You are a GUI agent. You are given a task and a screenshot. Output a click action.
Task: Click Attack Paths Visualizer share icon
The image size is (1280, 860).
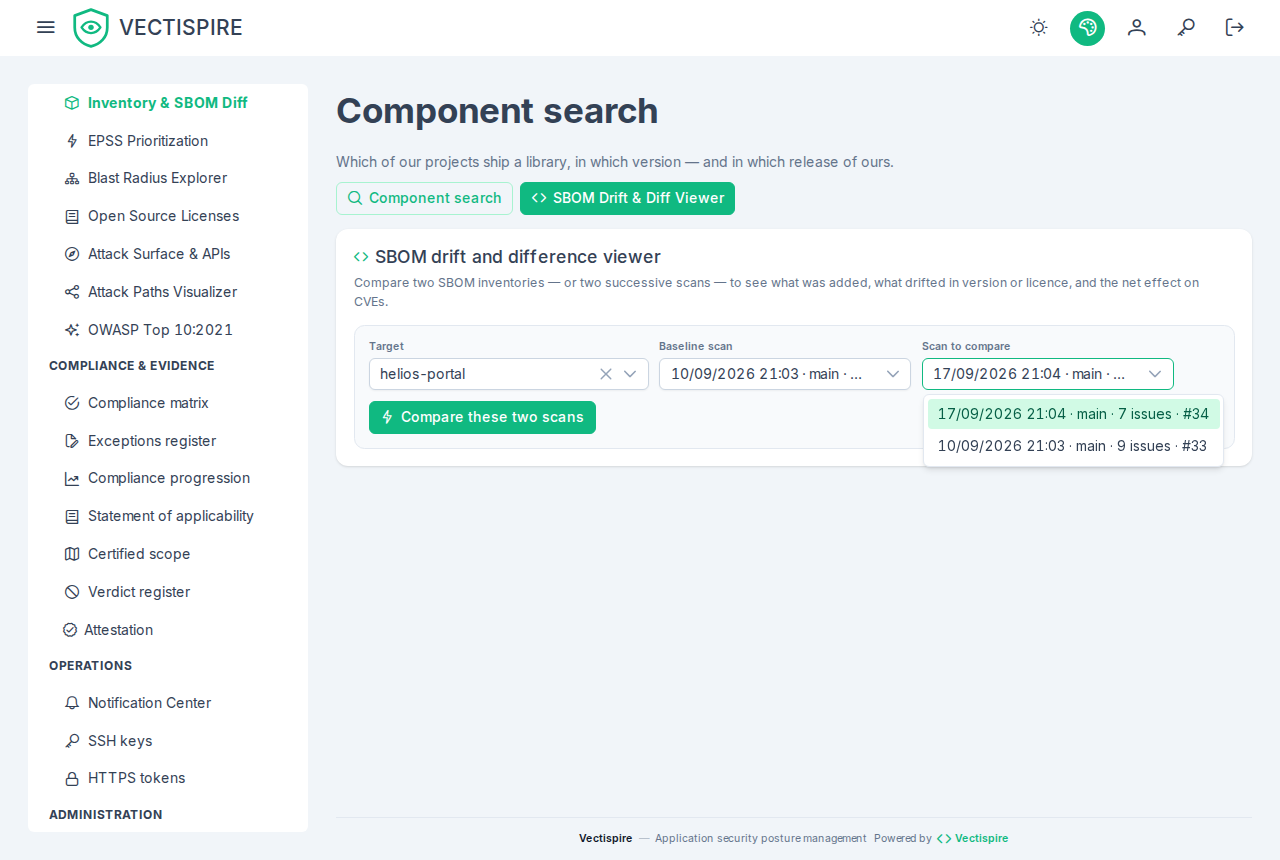72,292
